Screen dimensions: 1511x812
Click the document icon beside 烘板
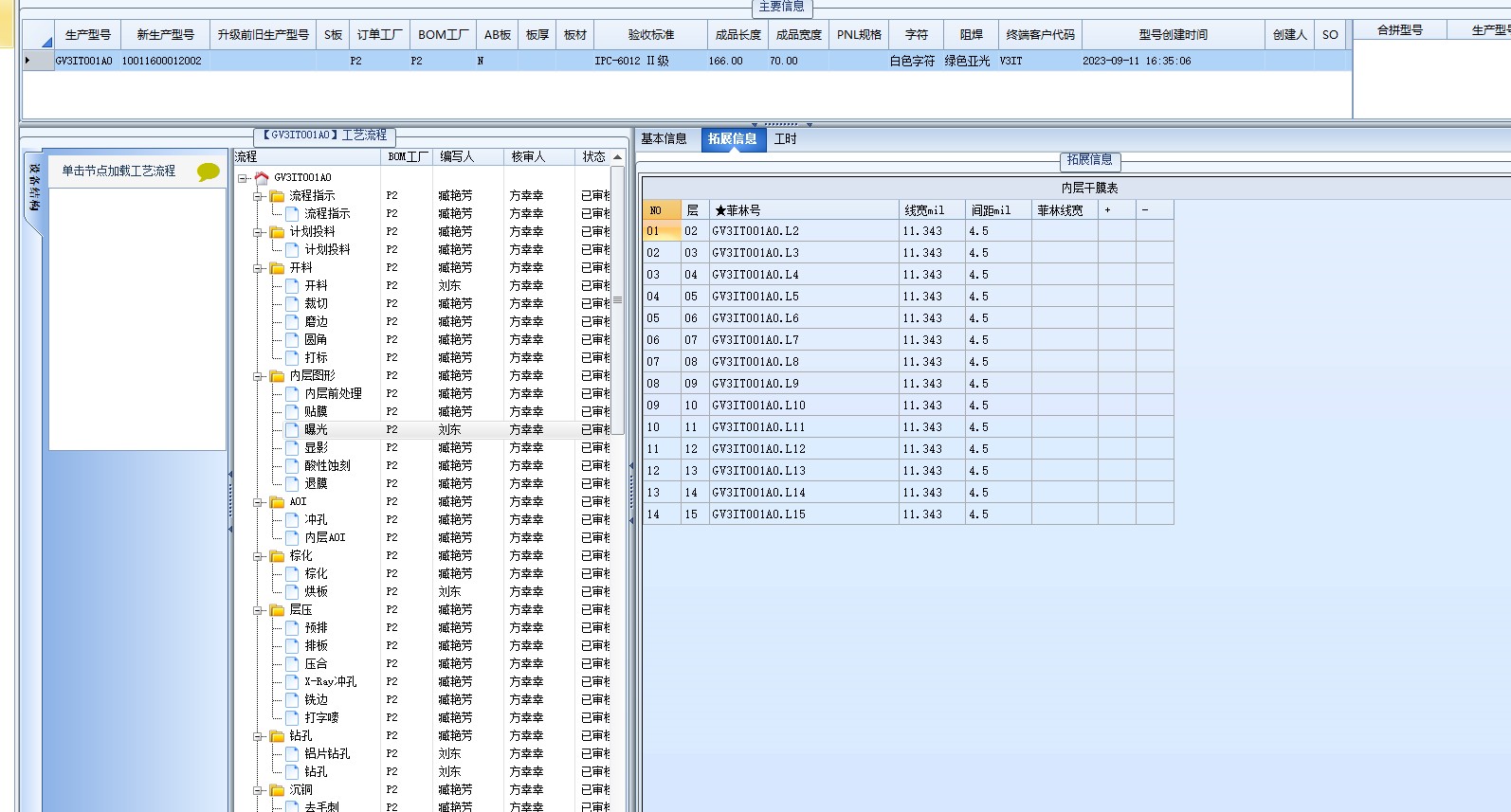click(293, 591)
